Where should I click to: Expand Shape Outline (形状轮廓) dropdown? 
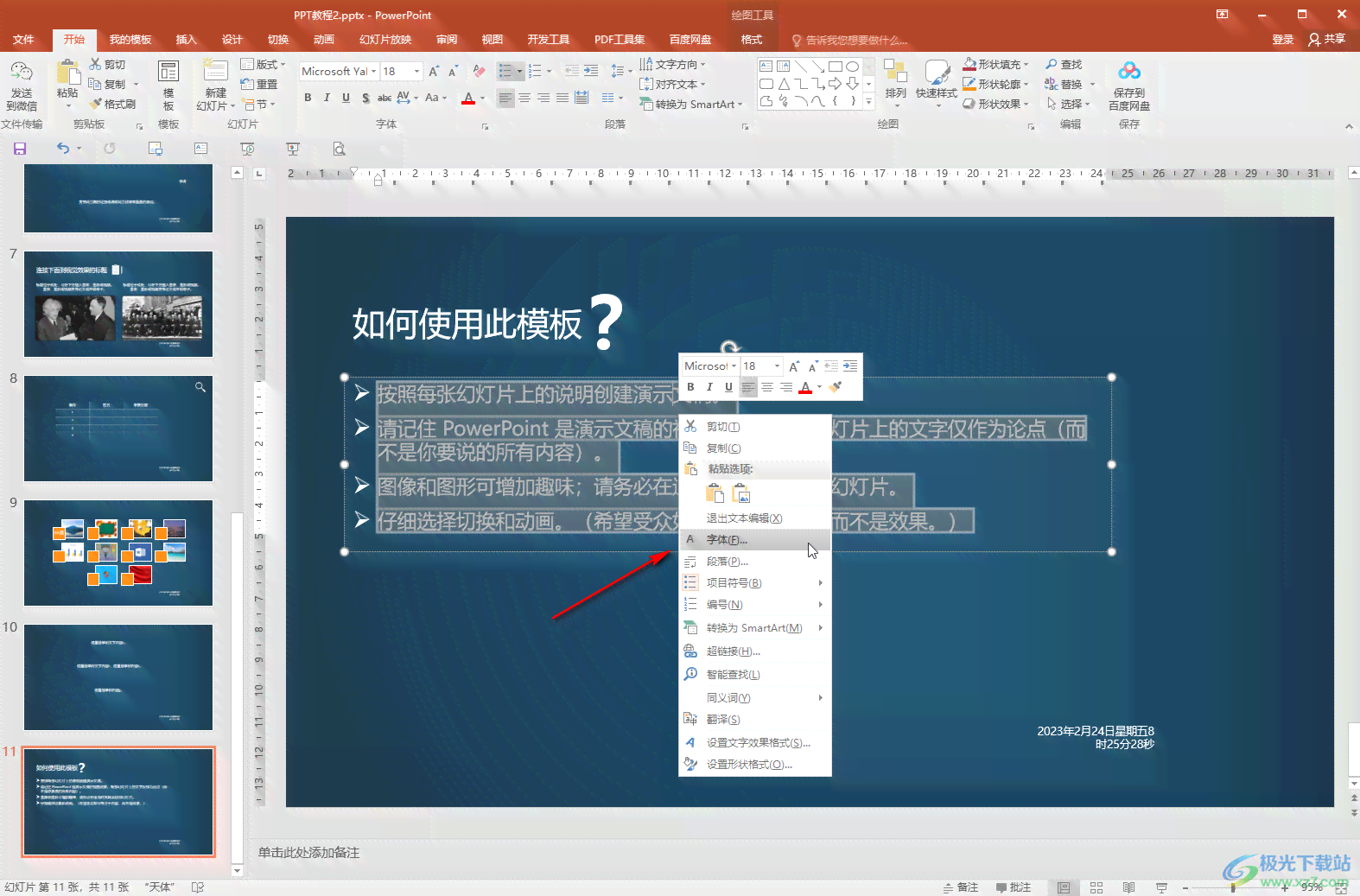(x=1026, y=85)
